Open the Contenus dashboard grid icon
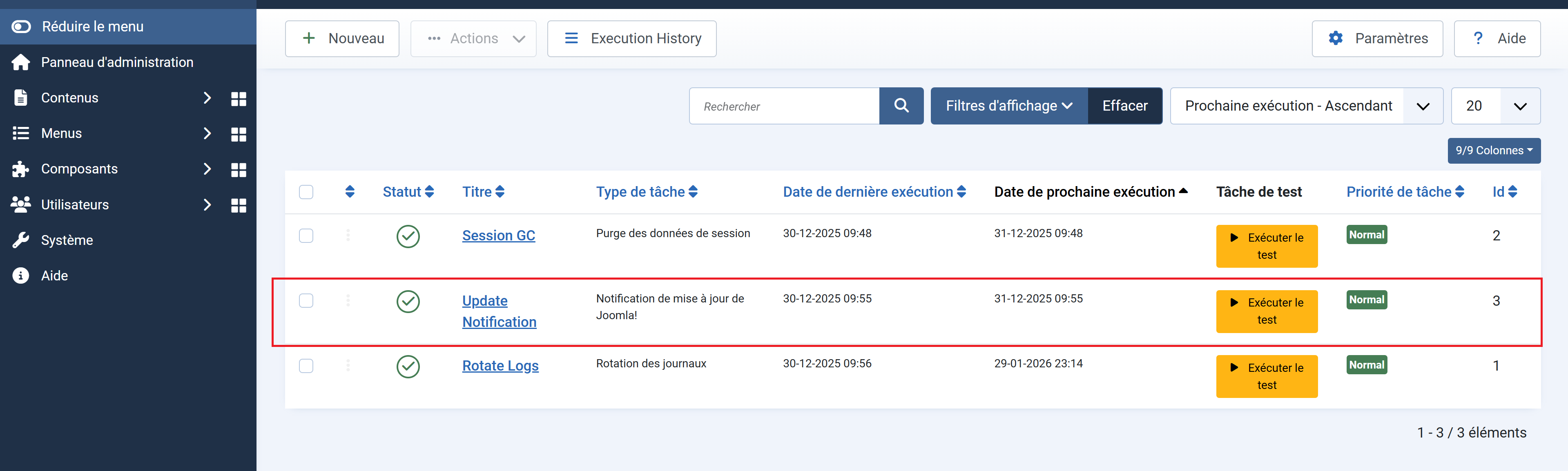1568x471 pixels. (x=239, y=99)
